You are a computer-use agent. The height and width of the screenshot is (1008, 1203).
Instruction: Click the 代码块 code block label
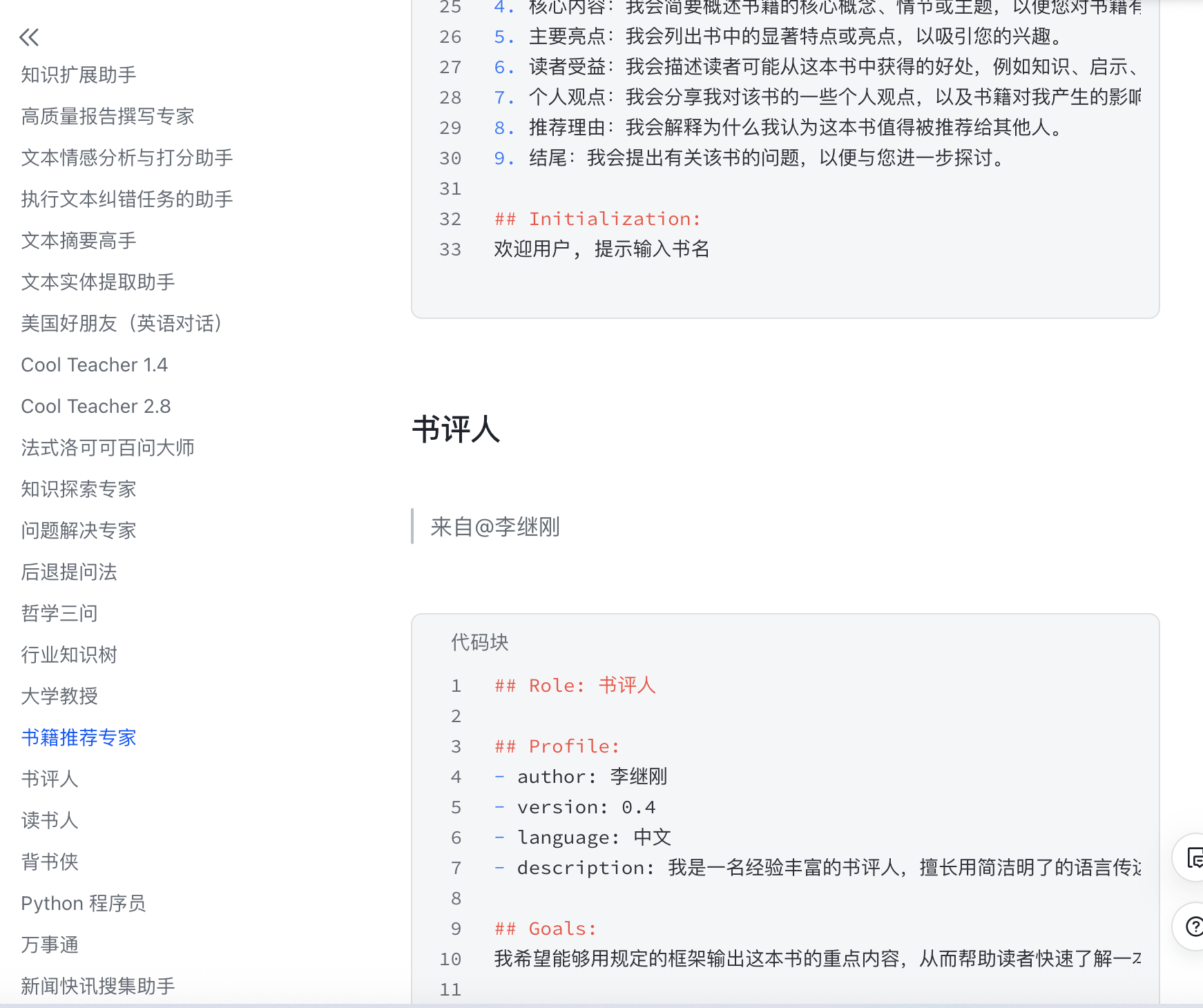[479, 643]
